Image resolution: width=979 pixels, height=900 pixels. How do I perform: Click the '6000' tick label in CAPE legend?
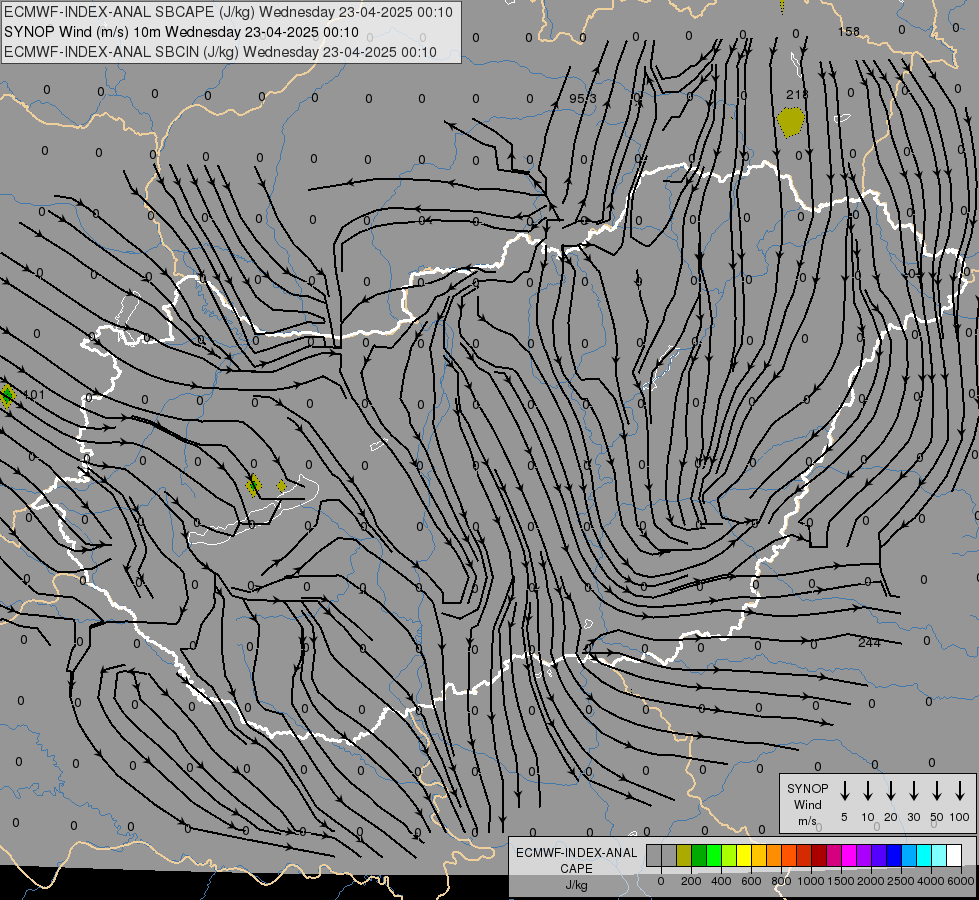(961, 881)
